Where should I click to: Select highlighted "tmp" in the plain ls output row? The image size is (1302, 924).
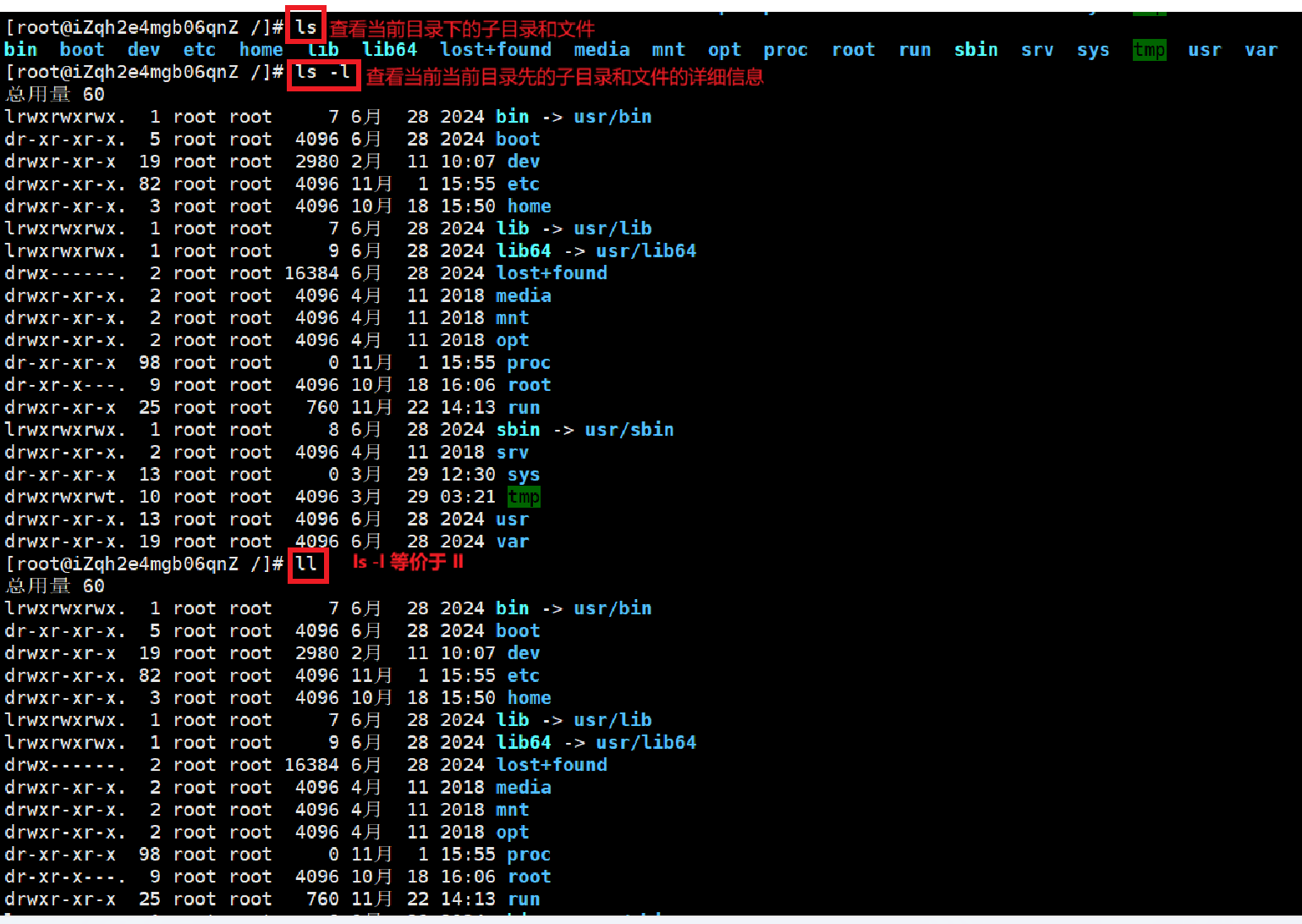coord(1150,50)
